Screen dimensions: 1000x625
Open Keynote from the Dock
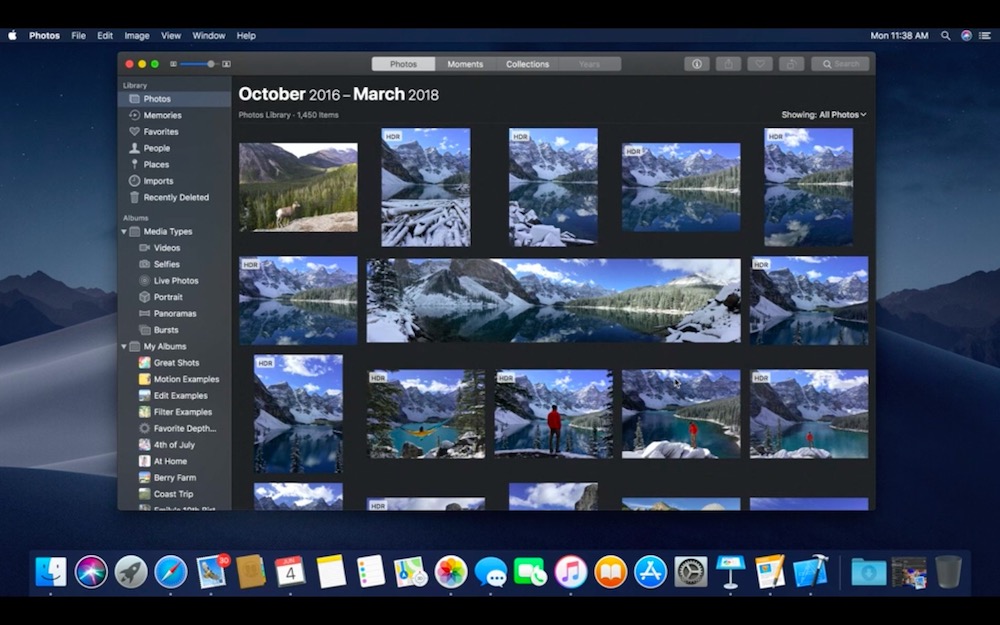click(731, 571)
